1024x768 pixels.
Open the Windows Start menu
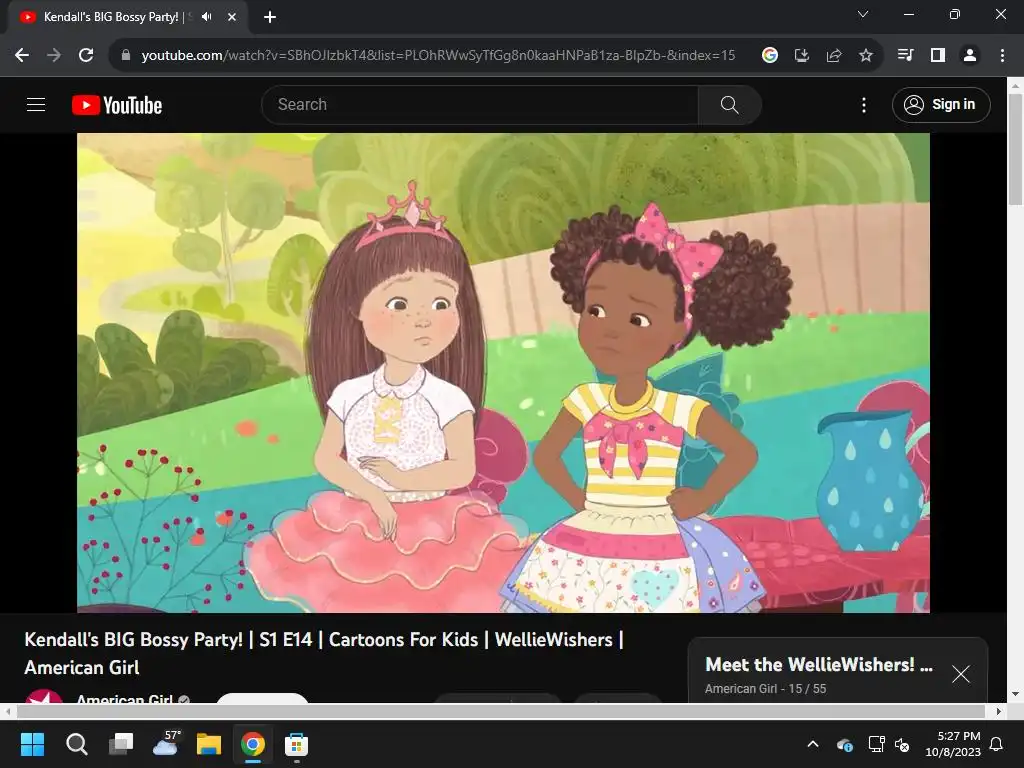pyautogui.click(x=32, y=744)
